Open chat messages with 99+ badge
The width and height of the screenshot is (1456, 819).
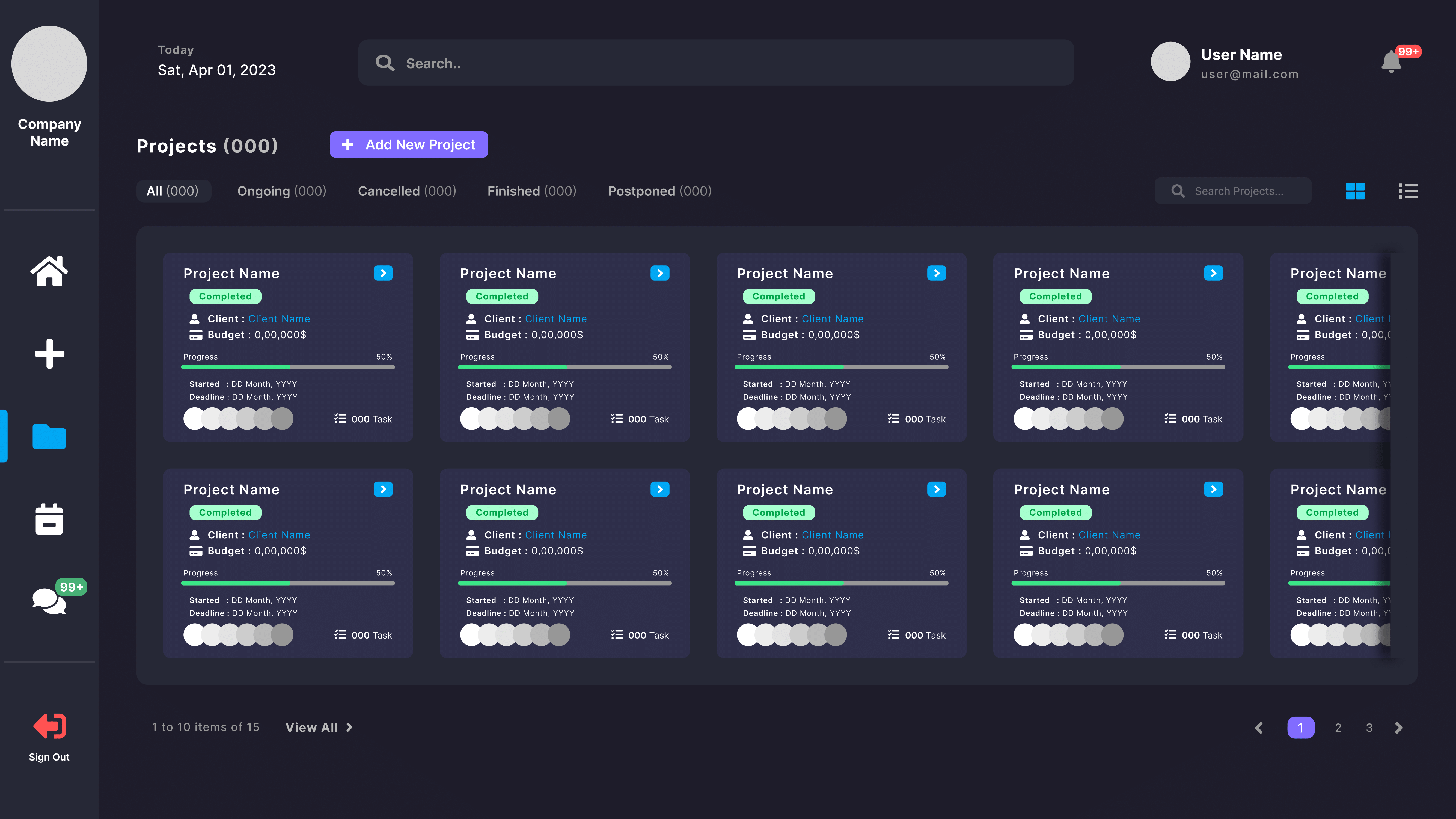(49, 600)
